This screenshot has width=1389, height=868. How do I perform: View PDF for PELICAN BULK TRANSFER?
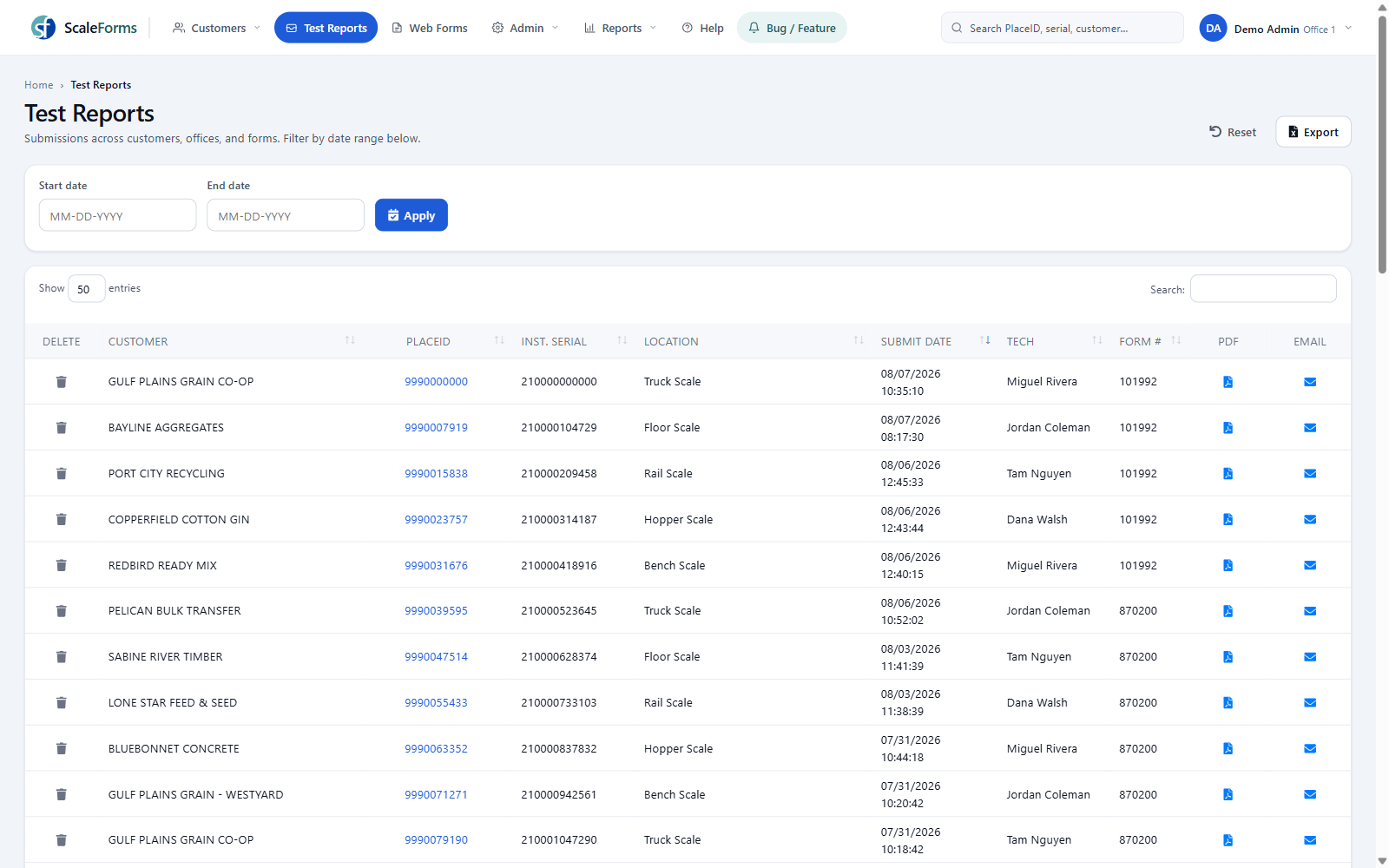[1228, 611]
